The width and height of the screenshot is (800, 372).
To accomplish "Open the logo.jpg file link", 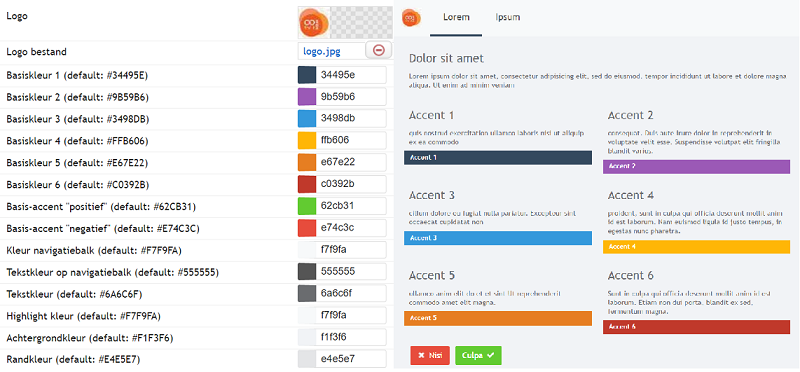I will pos(321,51).
